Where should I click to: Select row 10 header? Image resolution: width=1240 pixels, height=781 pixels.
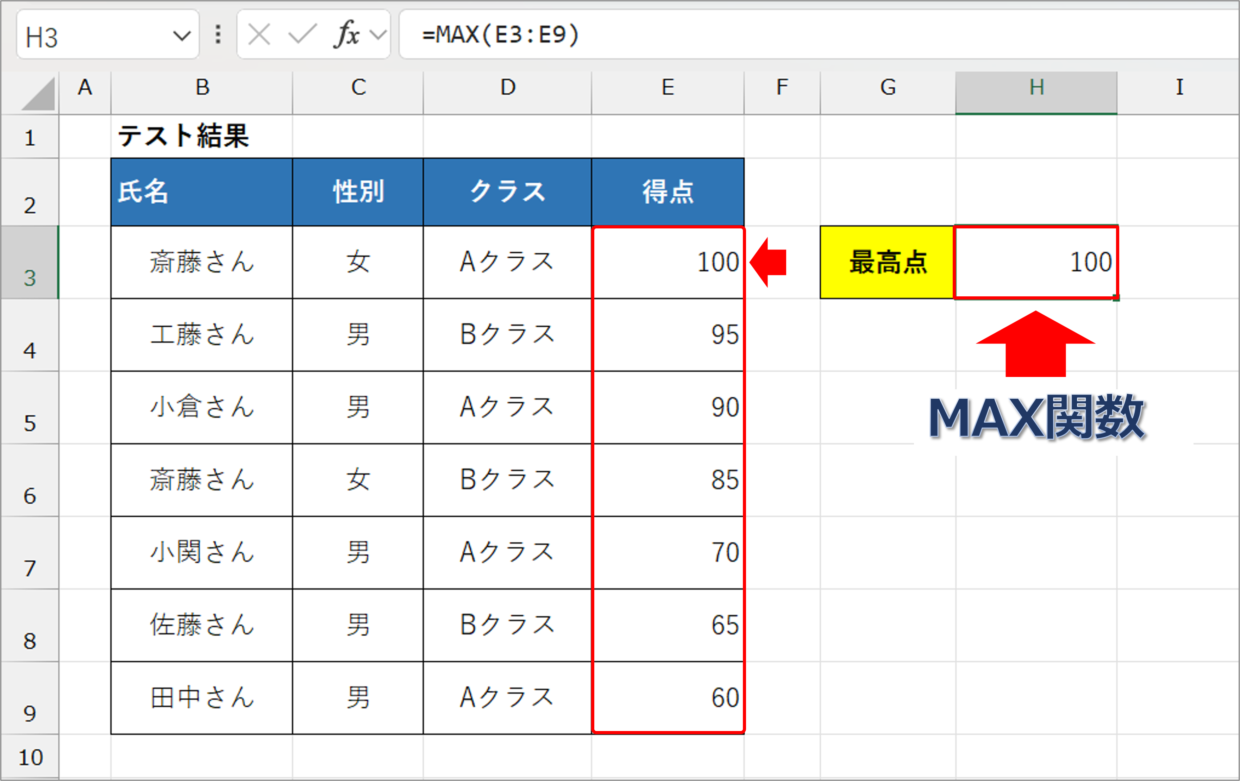coord(30,757)
